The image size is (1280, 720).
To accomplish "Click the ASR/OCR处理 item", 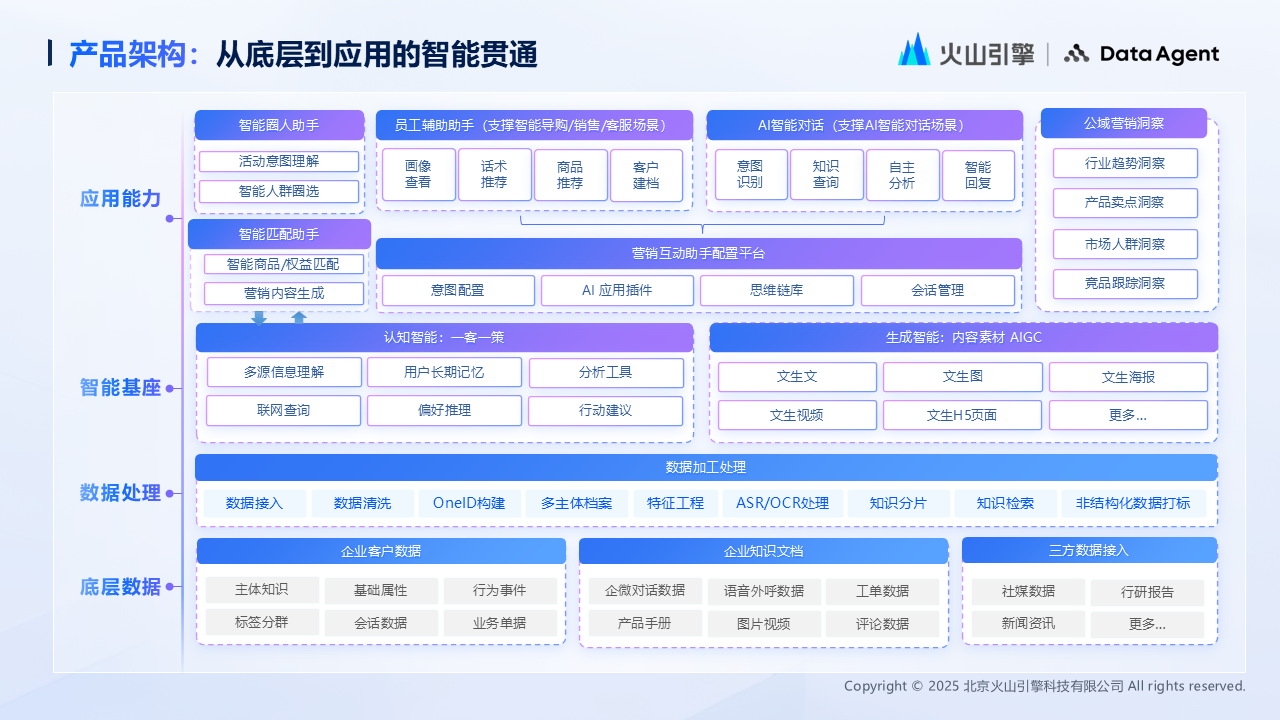I will pos(783,503).
